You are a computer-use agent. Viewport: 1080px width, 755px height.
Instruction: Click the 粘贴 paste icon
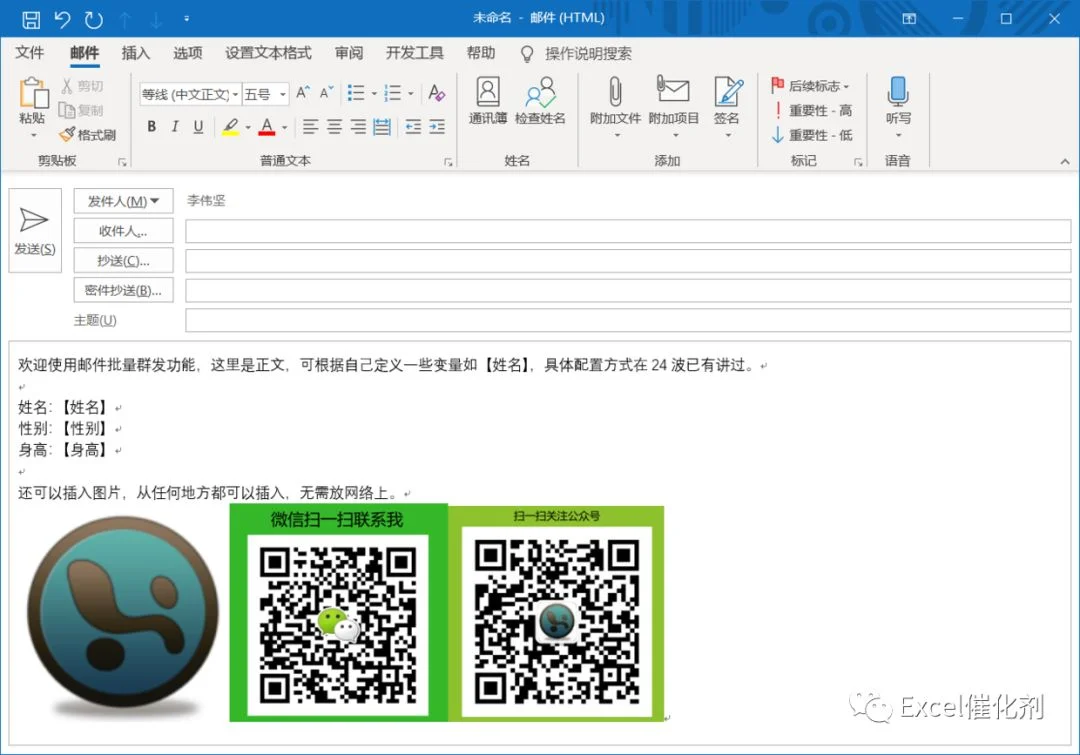33,94
